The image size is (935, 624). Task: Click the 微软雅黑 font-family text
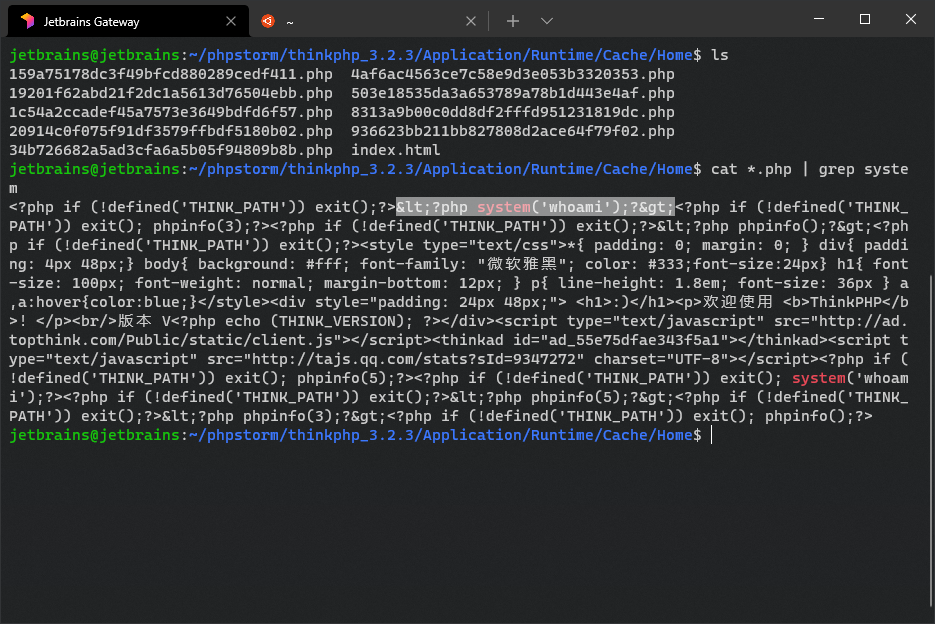click(x=522, y=264)
